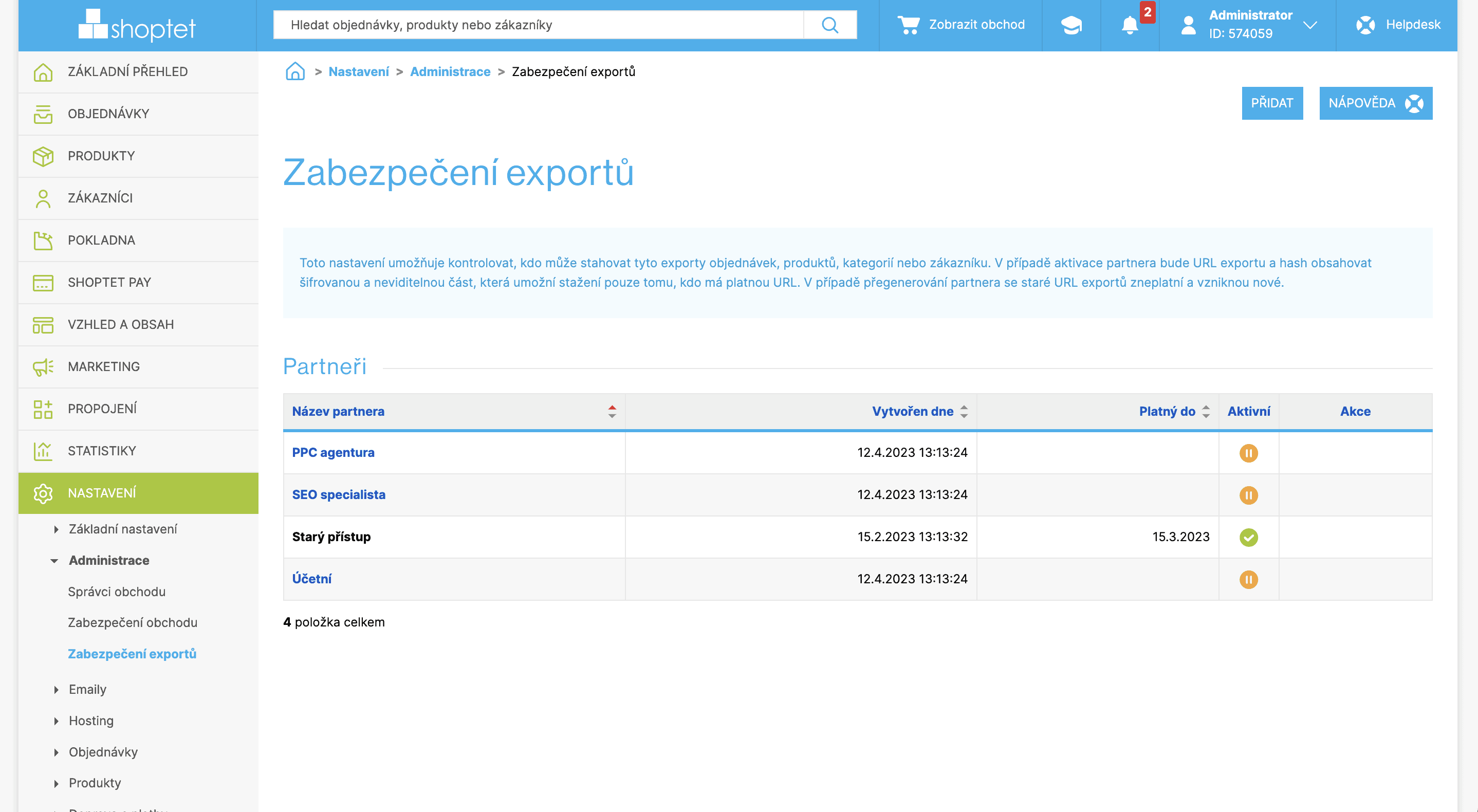Viewport: 1478px width, 812px height.
Task: Click the inbox icon beside Objednávky
Action: pos(43,114)
